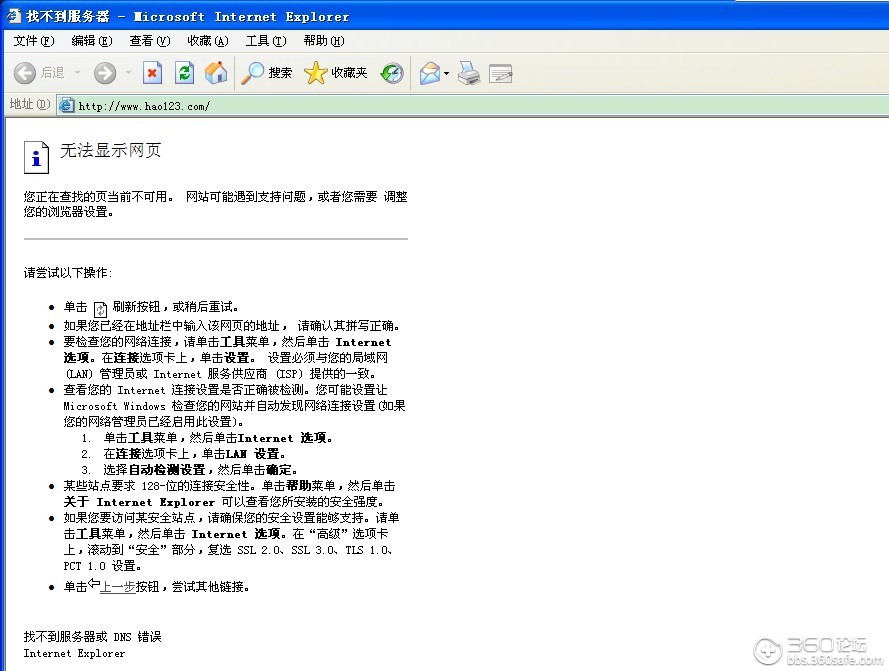Click the info icon beside 无法显示网页
Screen dimensions: 889x671
[36, 157]
